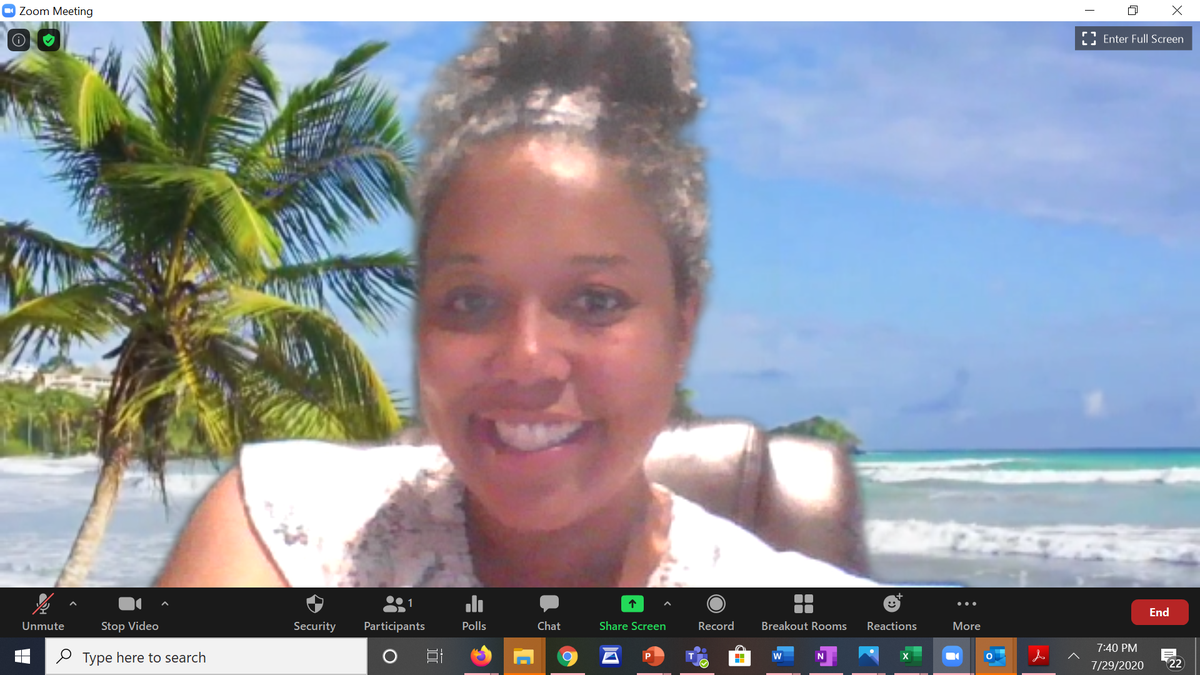Image resolution: width=1200 pixels, height=675 pixels.
Task: Click the taskbar search box
Action: pyautogui.click(x=207, y=657)
